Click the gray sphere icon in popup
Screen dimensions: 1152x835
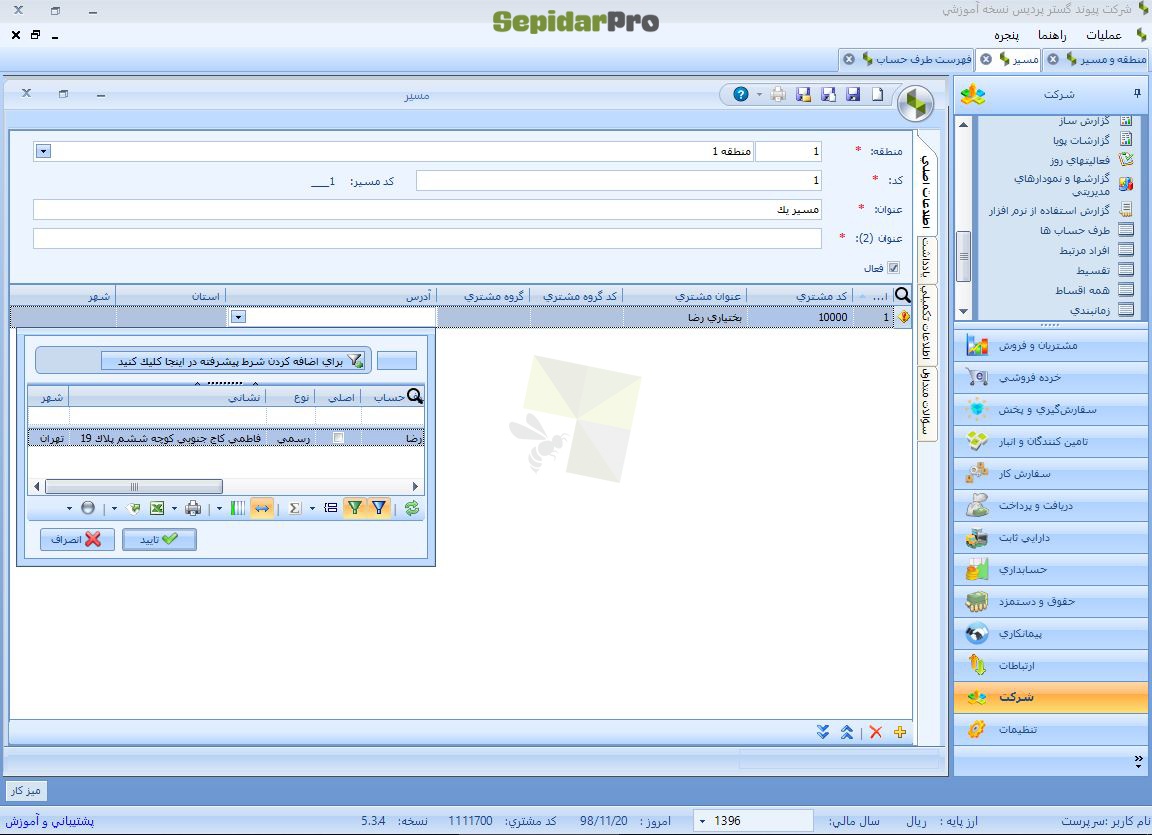tap(88, 507)
